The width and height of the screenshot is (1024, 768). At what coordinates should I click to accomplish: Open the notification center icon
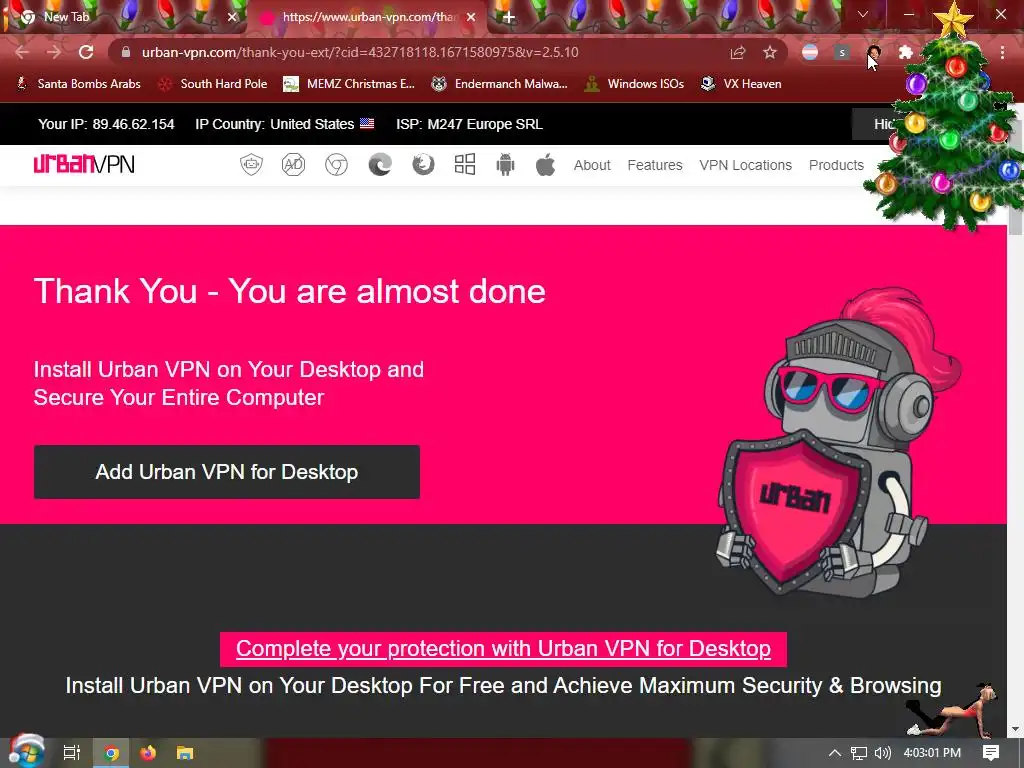pyautogui.click(x=991, y=753)
